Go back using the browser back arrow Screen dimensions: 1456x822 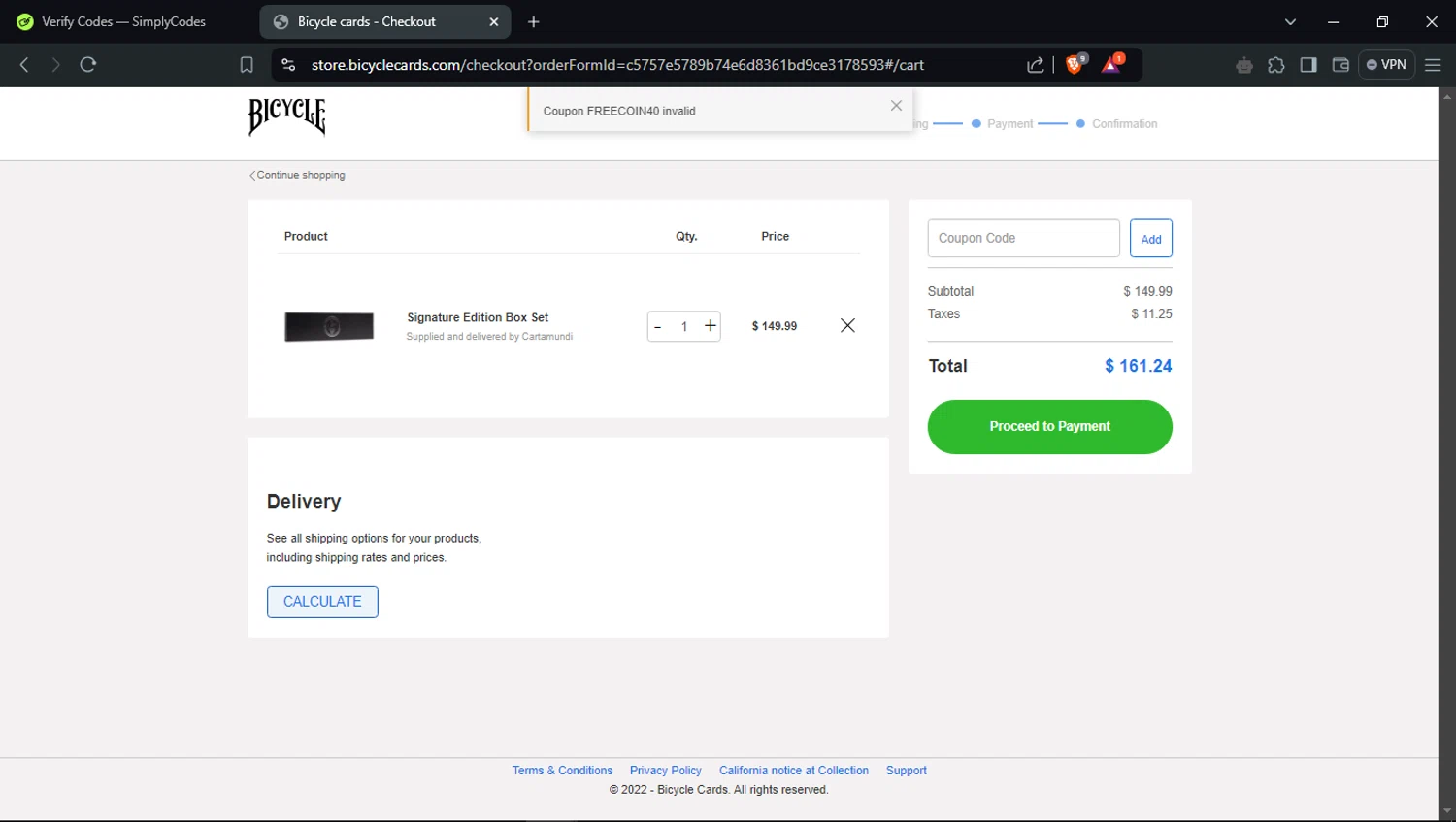pos(24,65)
